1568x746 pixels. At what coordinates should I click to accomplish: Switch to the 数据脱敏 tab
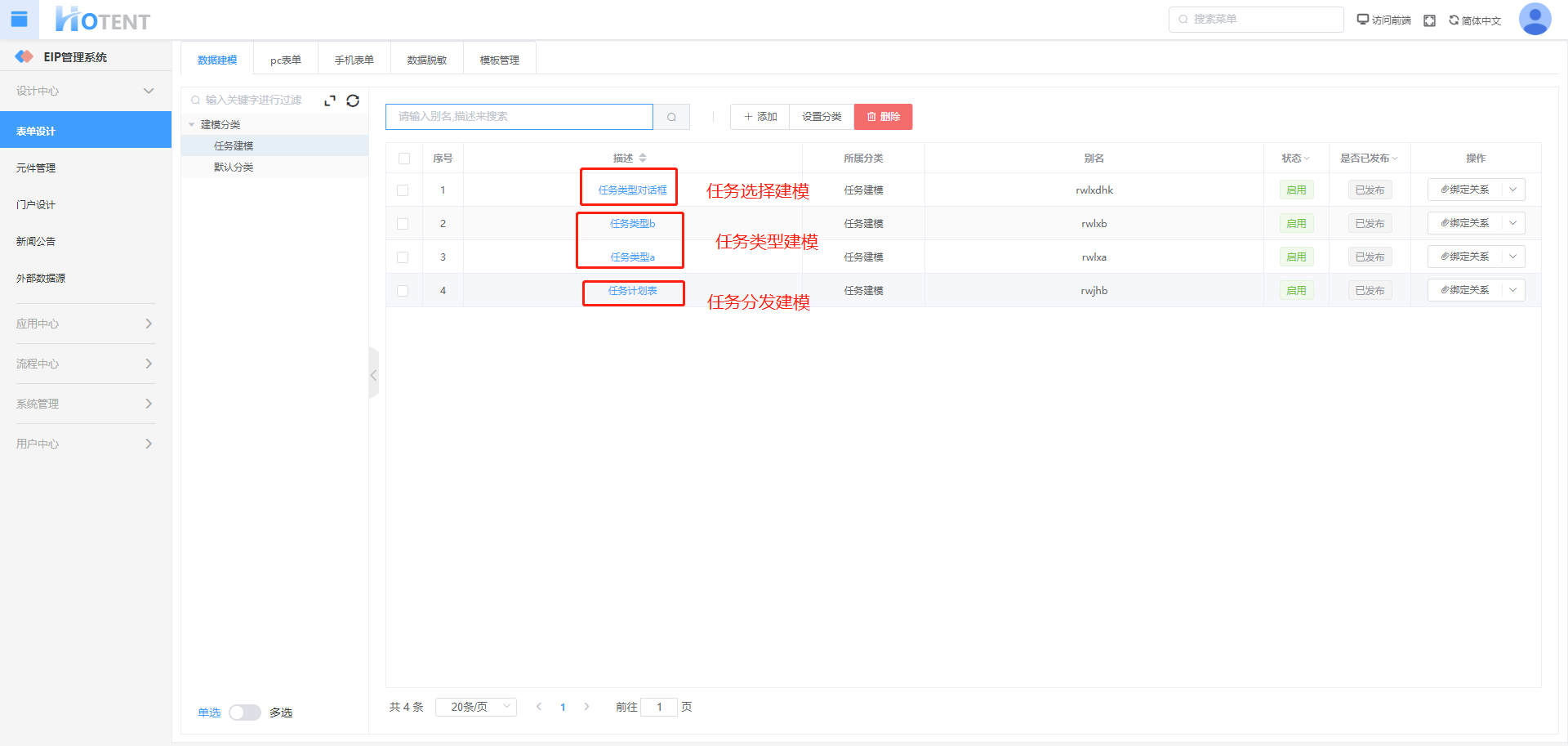(427, 60)
